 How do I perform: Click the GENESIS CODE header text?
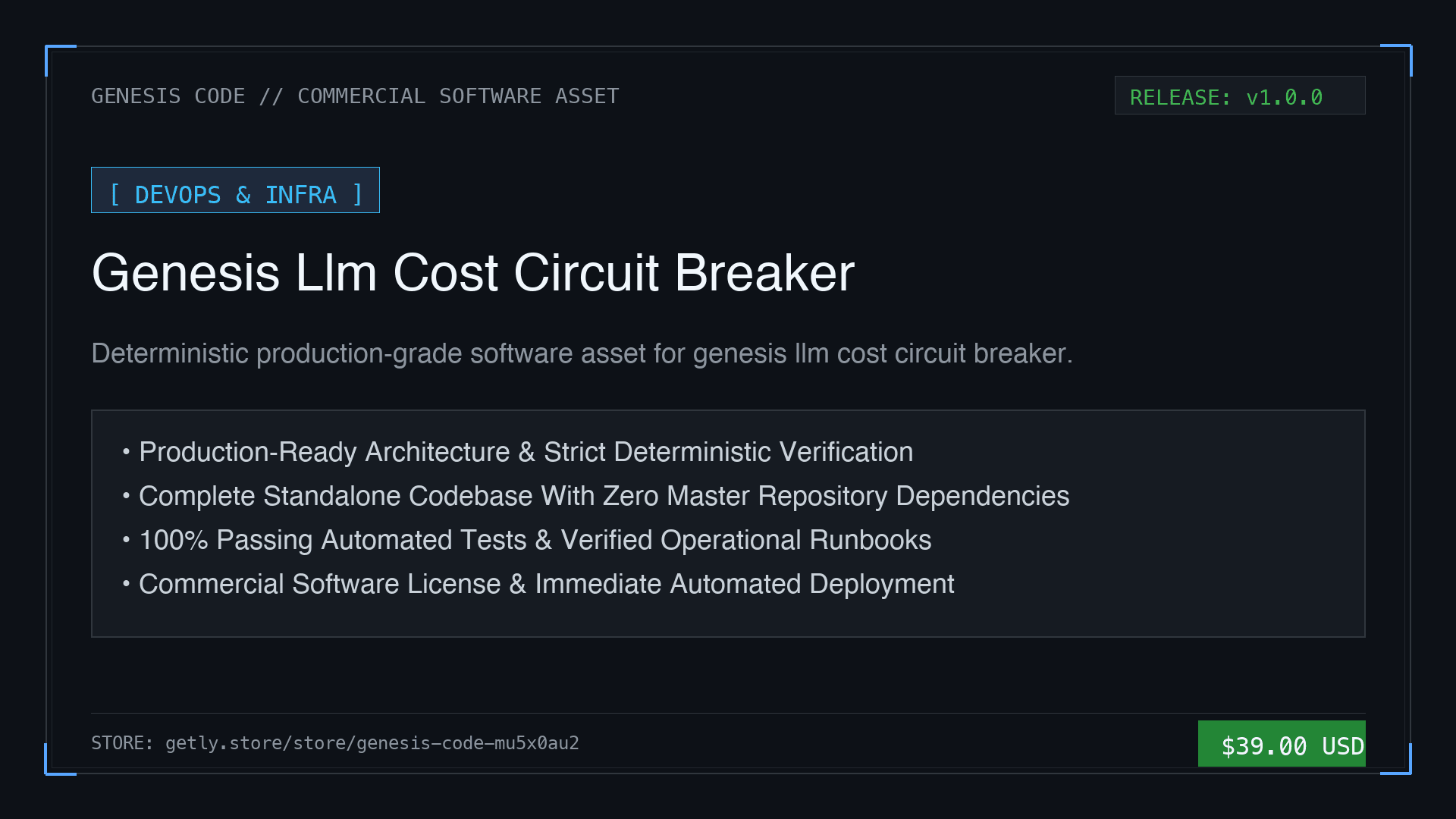(x=168, y=96)
